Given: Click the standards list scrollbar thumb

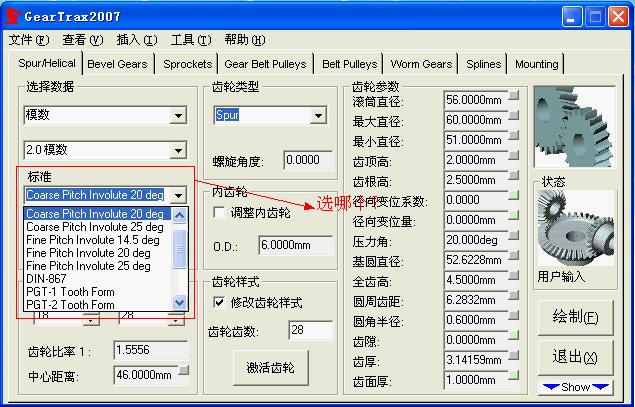Looking at the screenshot, I should [x=179, y=249].
